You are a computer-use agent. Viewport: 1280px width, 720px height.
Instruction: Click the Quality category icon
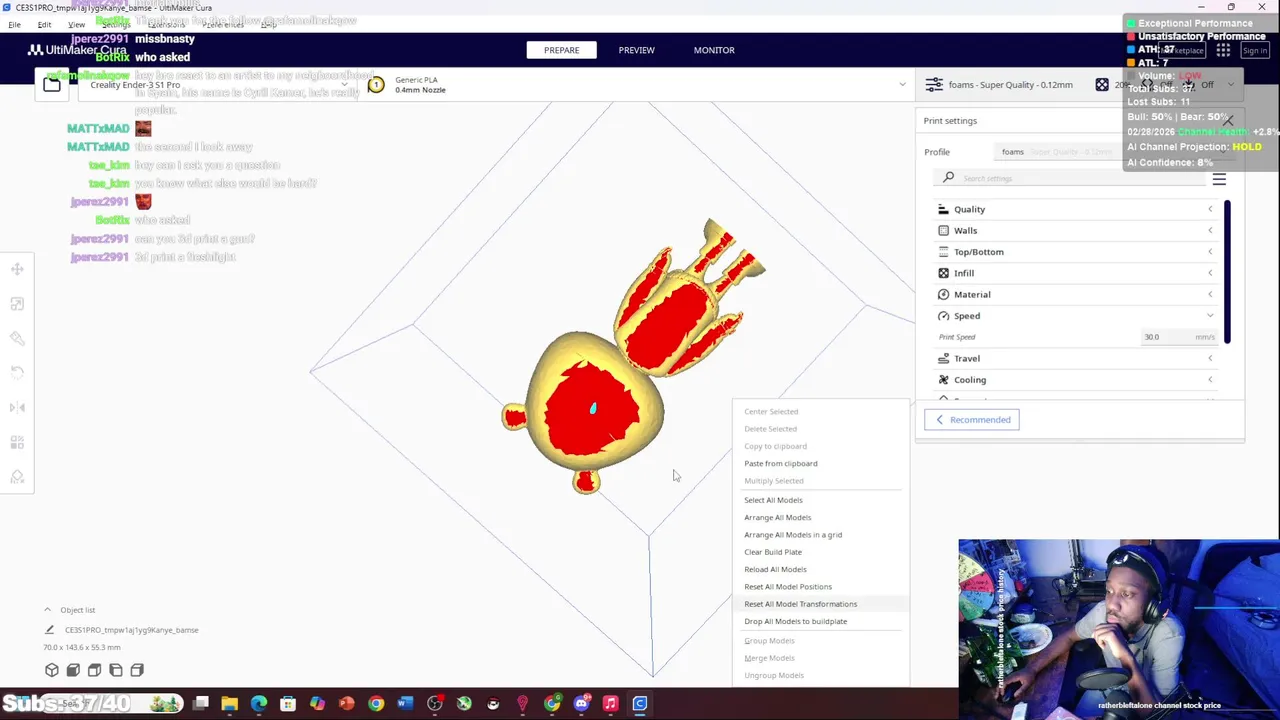[943, 209]
